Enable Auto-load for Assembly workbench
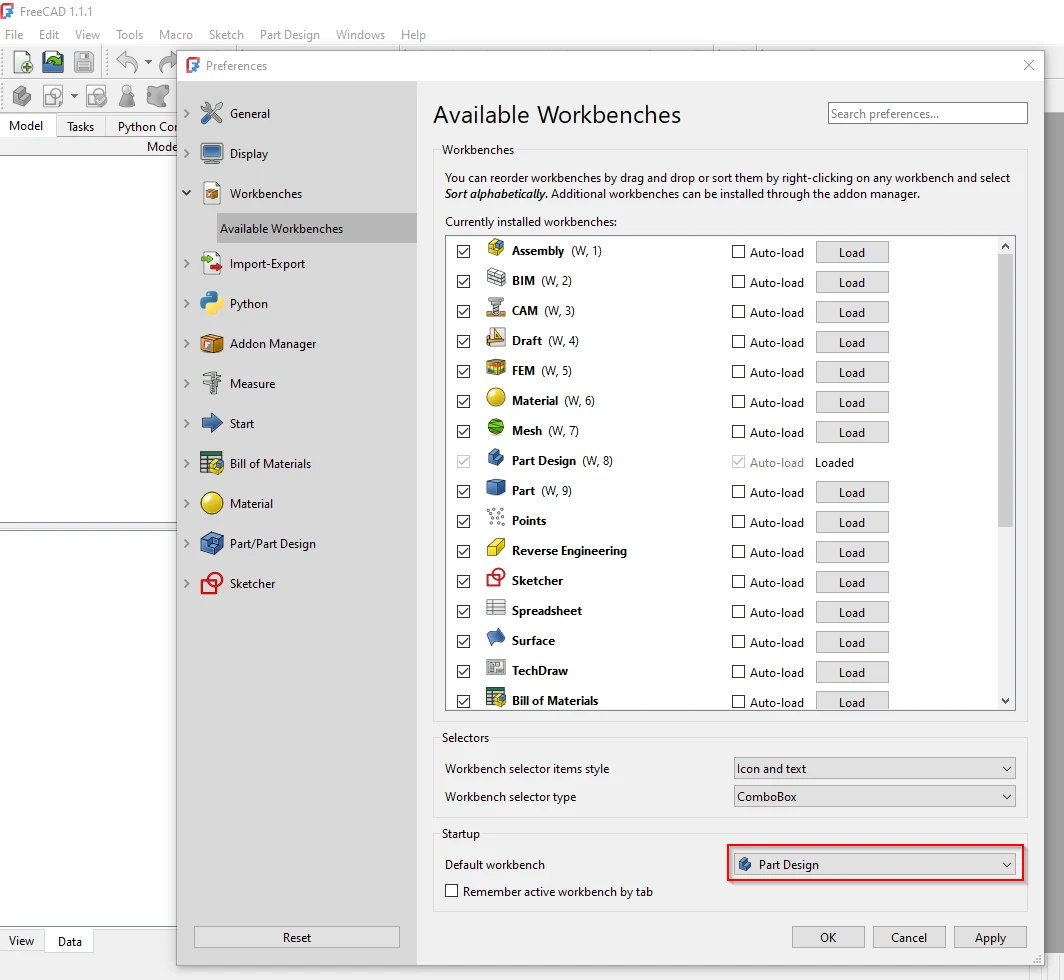The width and height of the screenshot is (1064, 980). pyautogui.click(x=738, y=252)
